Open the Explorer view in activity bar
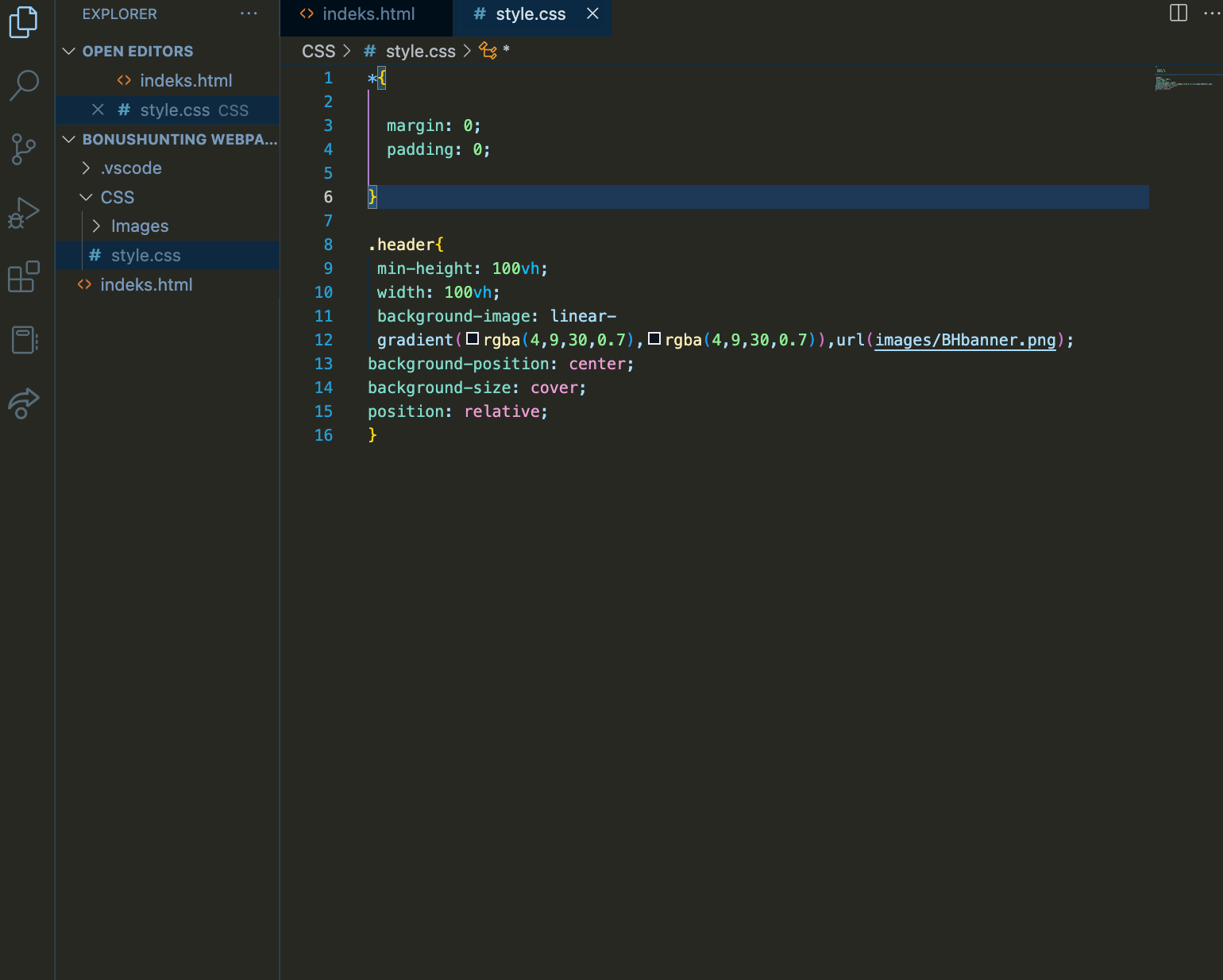This screenshot has width=1223, height=980. tap(23, 21)
